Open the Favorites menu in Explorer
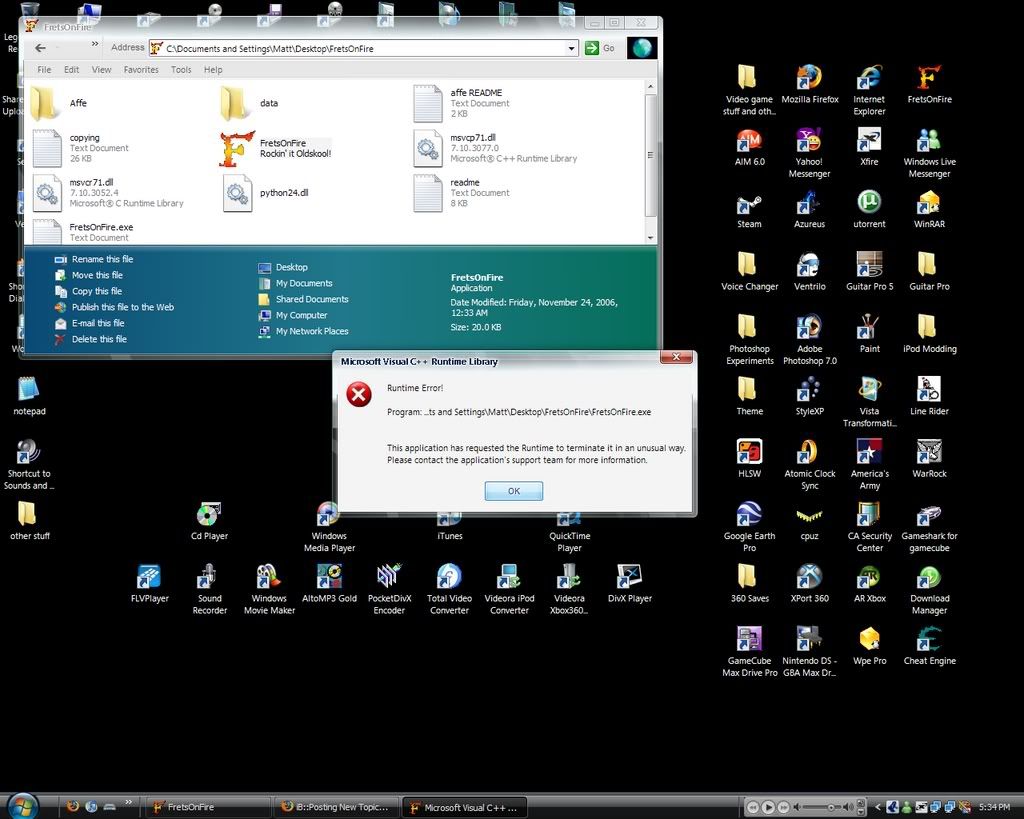 (141, 70)
